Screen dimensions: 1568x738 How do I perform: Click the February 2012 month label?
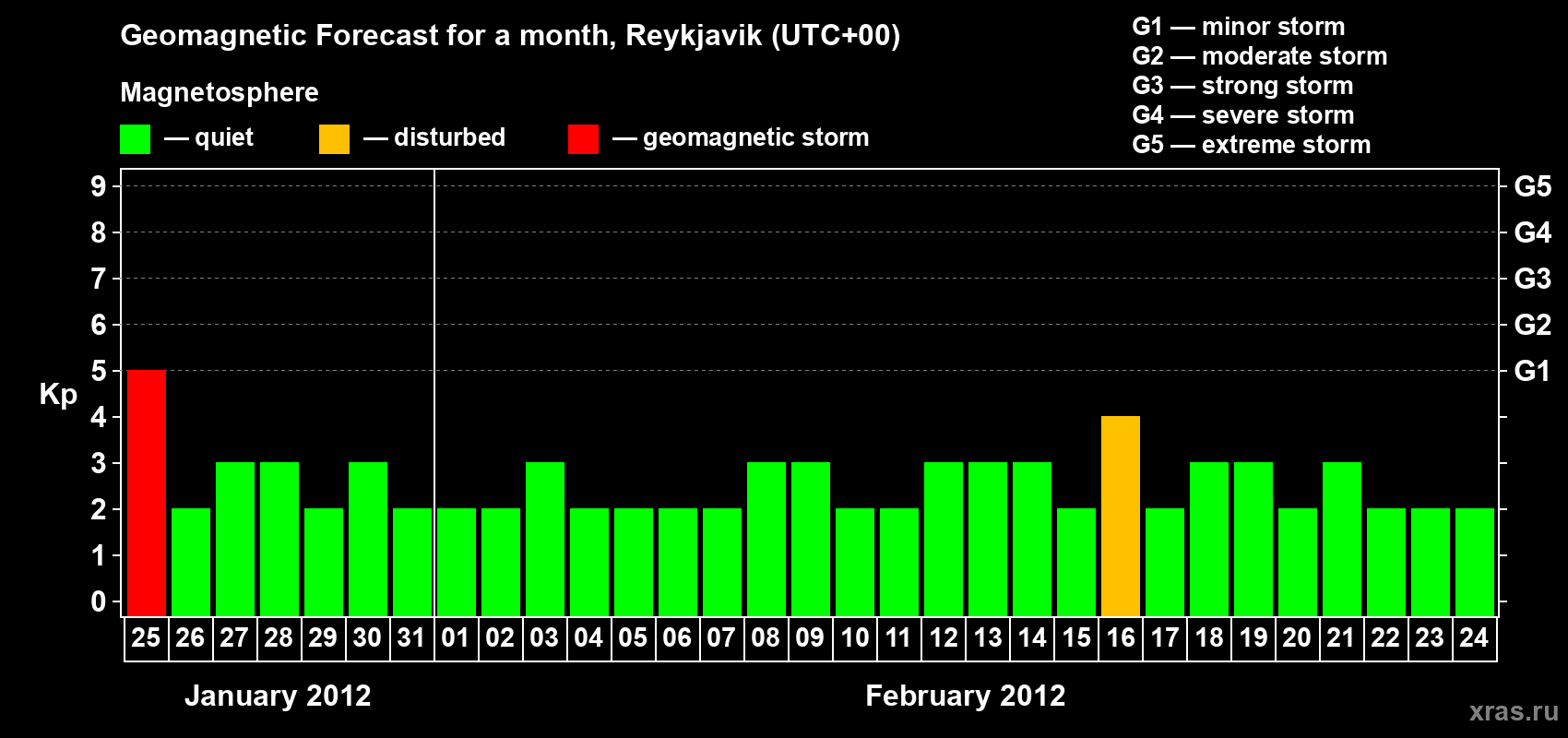[965, 696]
